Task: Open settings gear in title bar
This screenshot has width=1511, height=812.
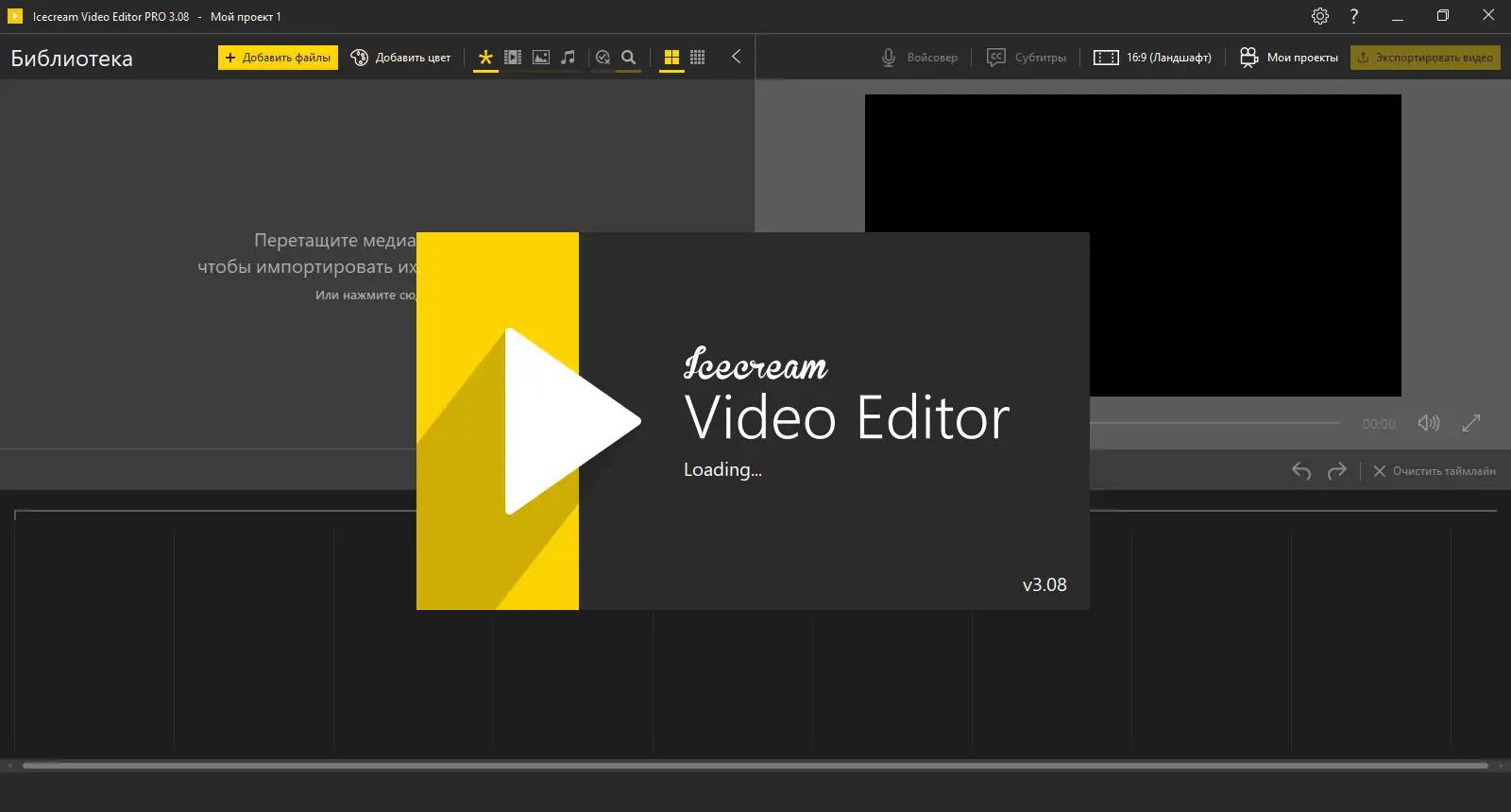Action: [x=1320, y=16]
